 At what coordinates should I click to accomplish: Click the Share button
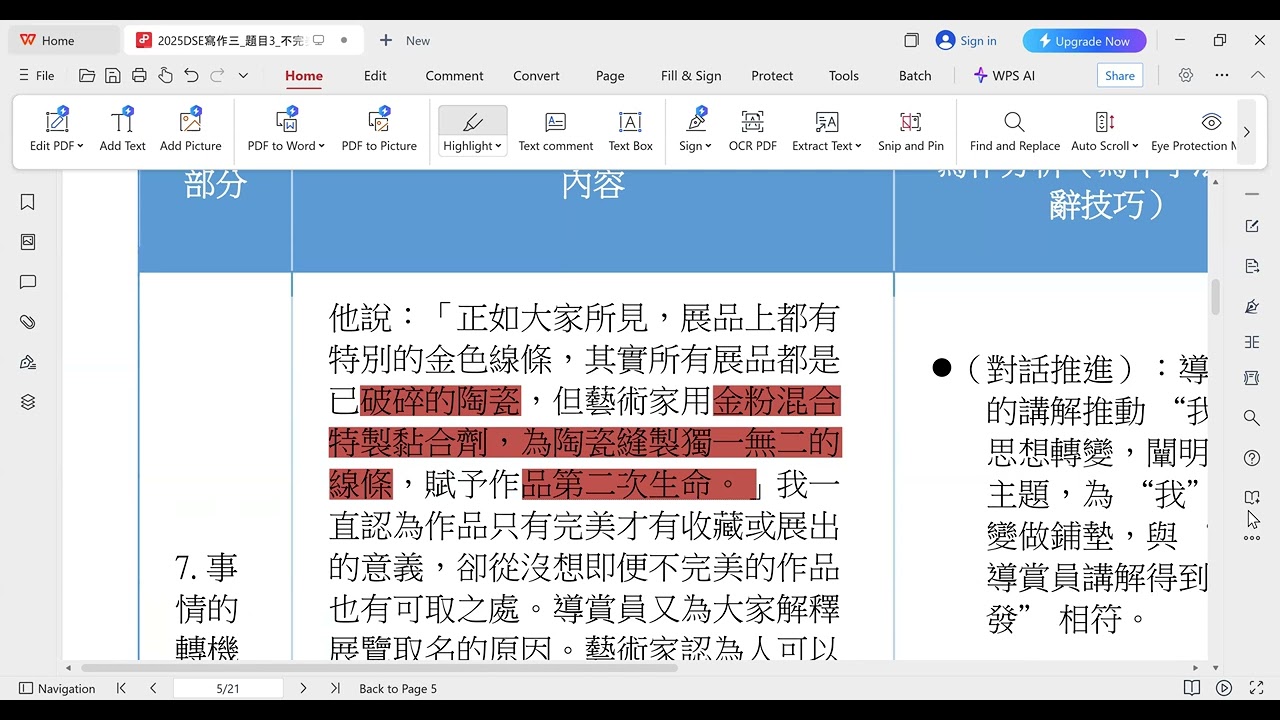pyautogui.click(x=1120, y=75)
